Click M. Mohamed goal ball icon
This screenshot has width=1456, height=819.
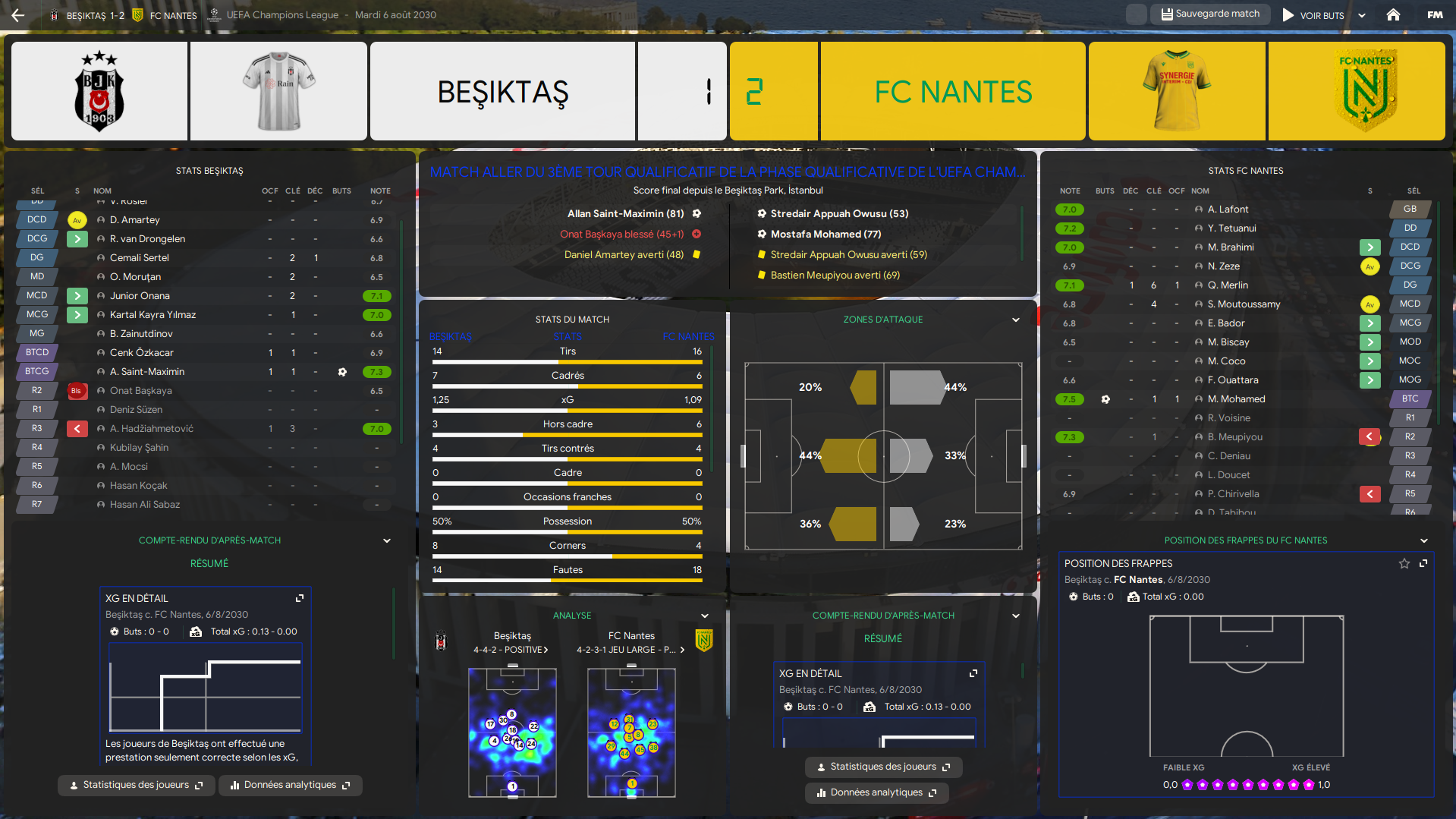(x=1105, y=399)
